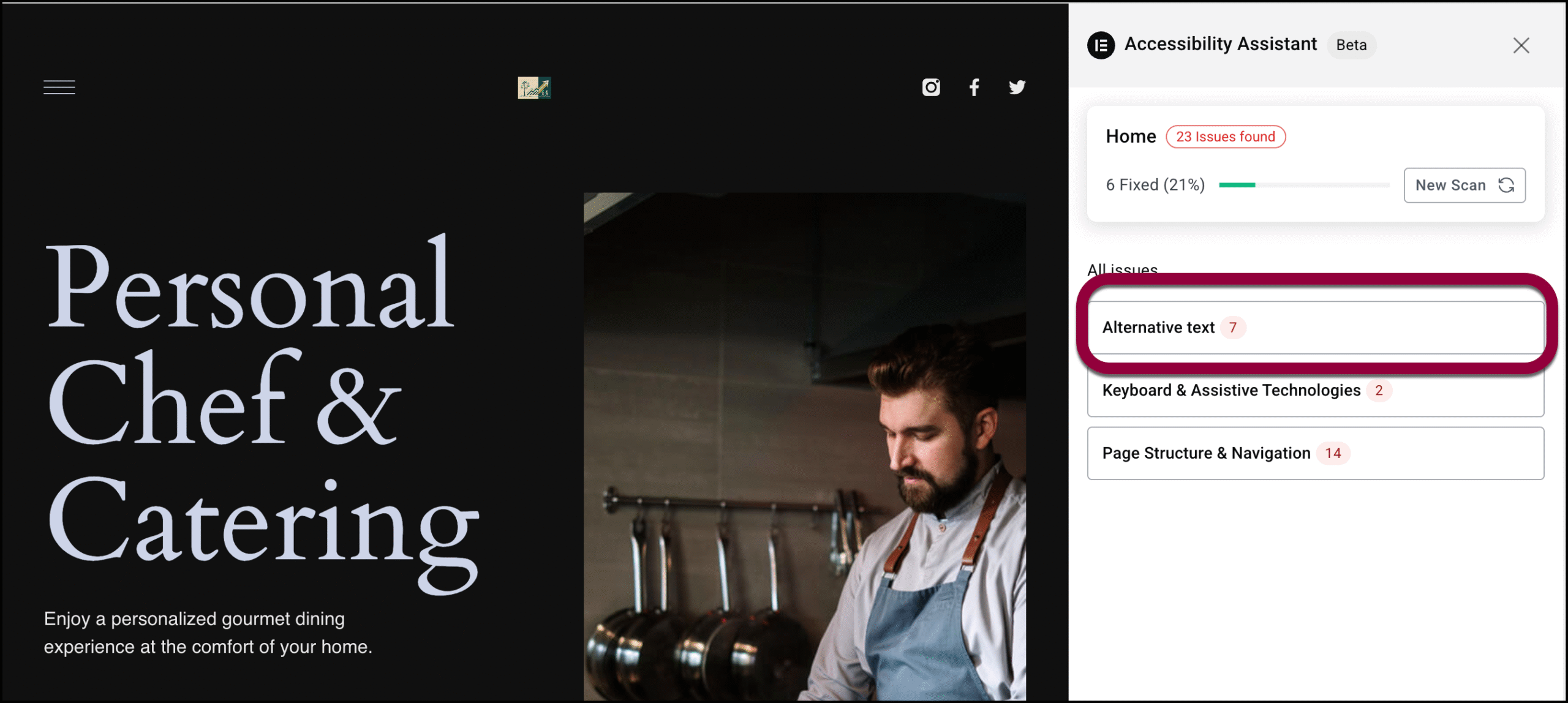
Task: Click the refresh icon in New Scan
Action: coord(1506,185)
